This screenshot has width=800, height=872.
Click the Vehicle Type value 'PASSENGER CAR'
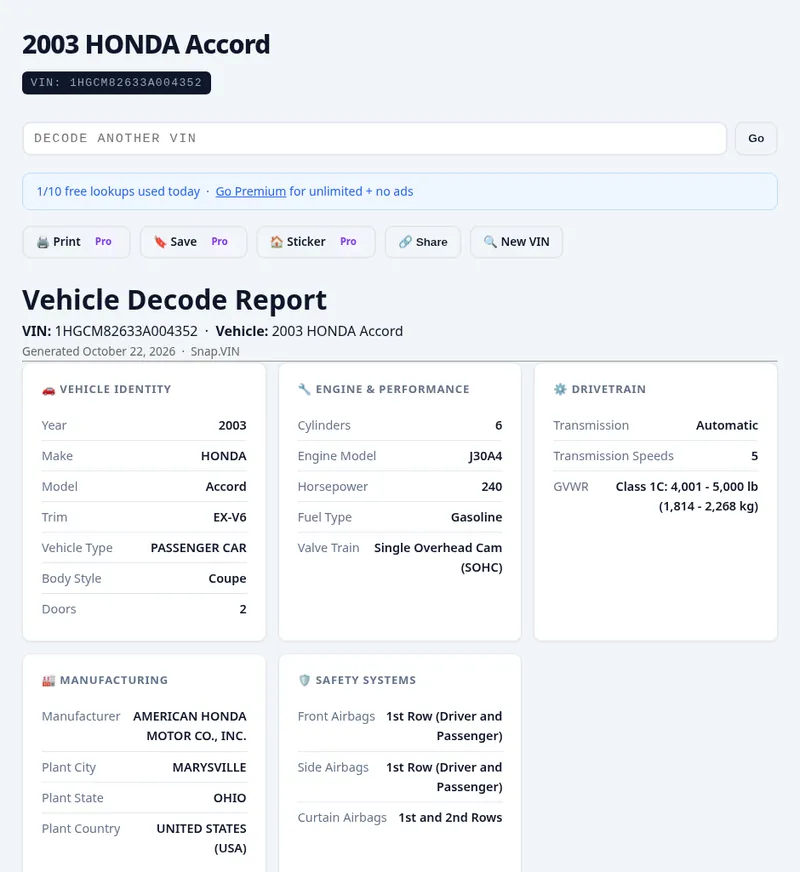[198, 548]
